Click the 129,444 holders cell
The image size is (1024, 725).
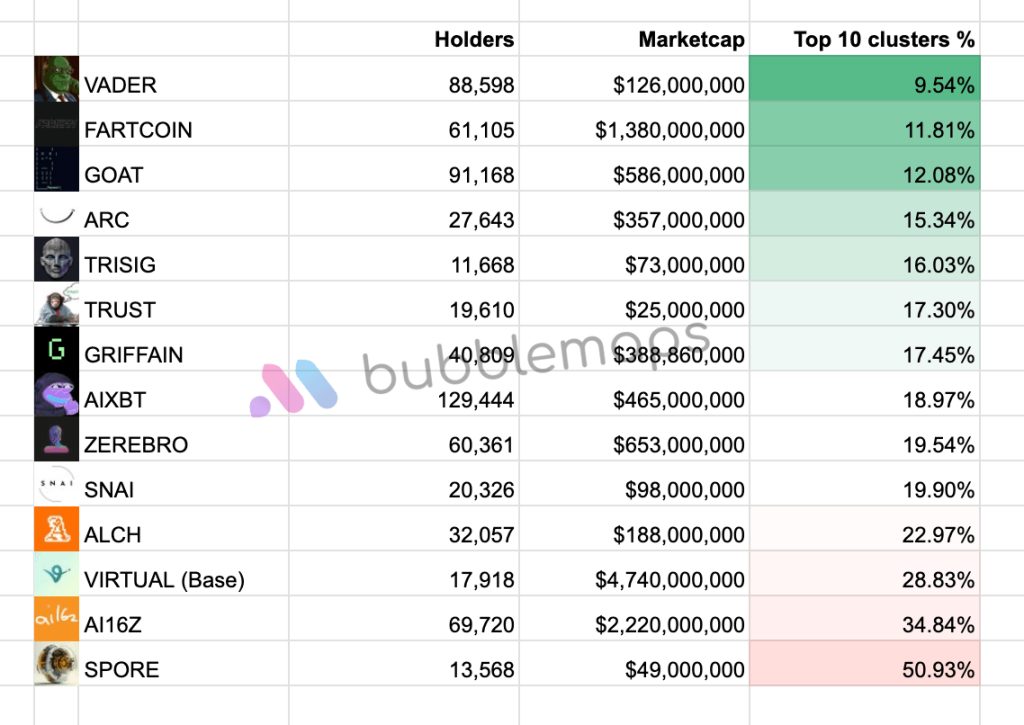pyautogui.click(x=476, y=400)
